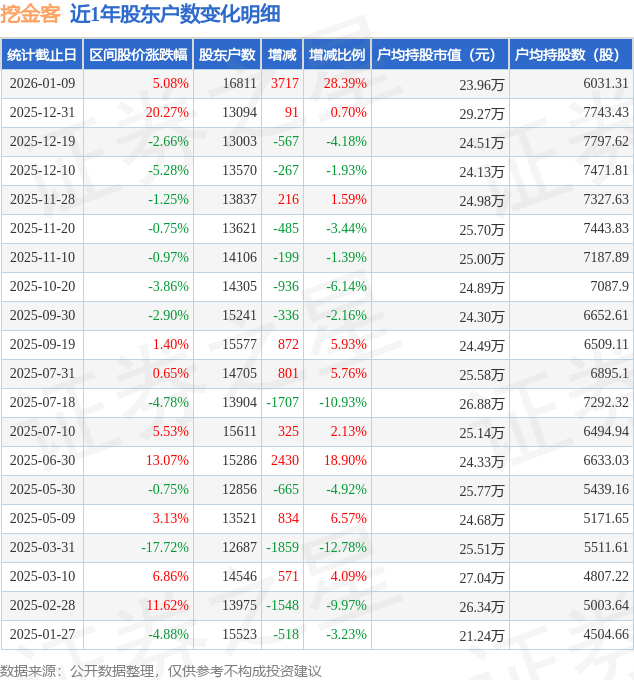The height and width of the screenshot is (680, 634).
Task: Select the 2026-01-09 date cell
Action: [x=42, y=84]
